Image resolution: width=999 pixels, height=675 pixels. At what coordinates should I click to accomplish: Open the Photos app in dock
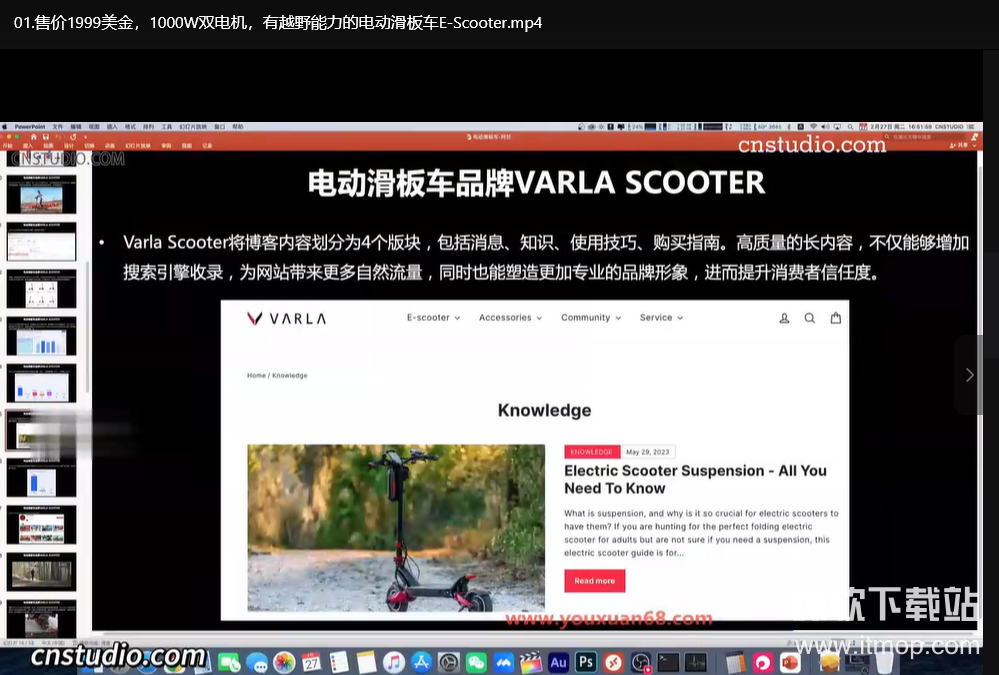click(284, 663)
